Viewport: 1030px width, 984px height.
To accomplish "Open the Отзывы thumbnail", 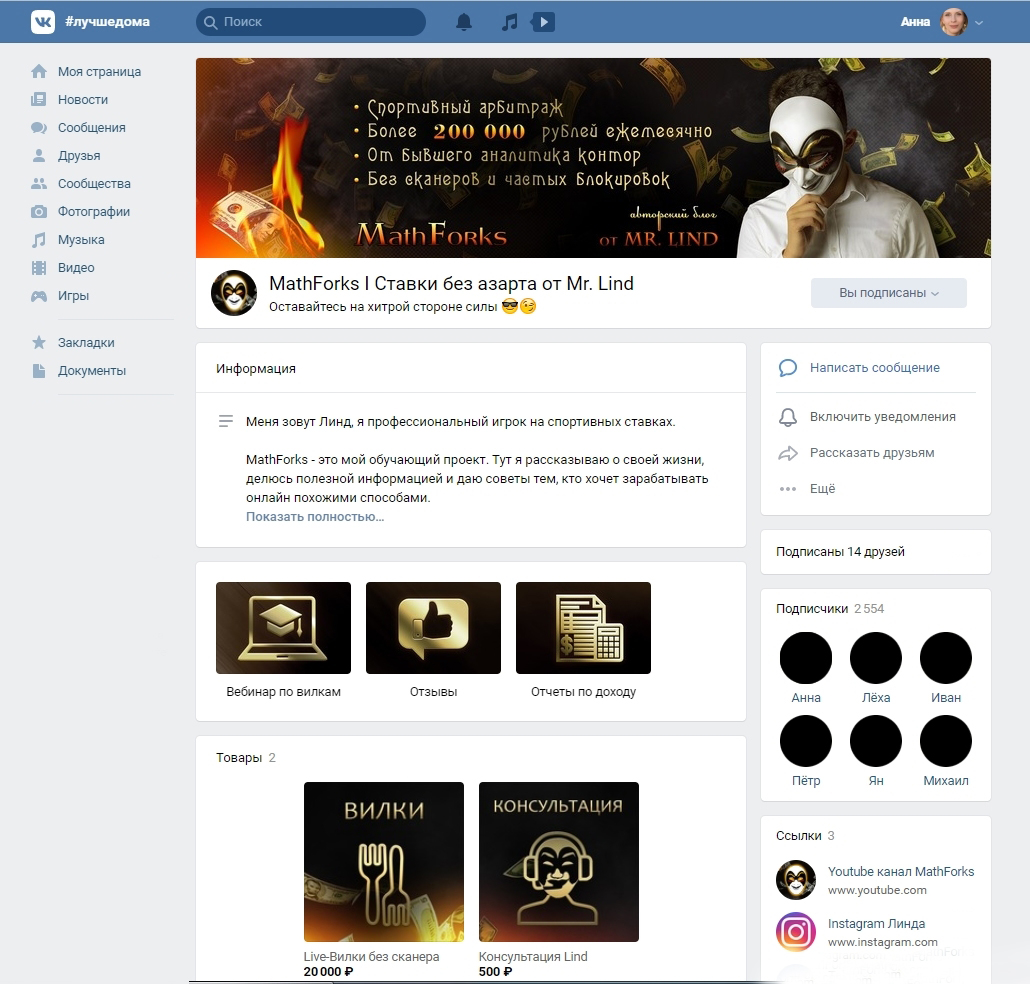I will pos(433,628).
